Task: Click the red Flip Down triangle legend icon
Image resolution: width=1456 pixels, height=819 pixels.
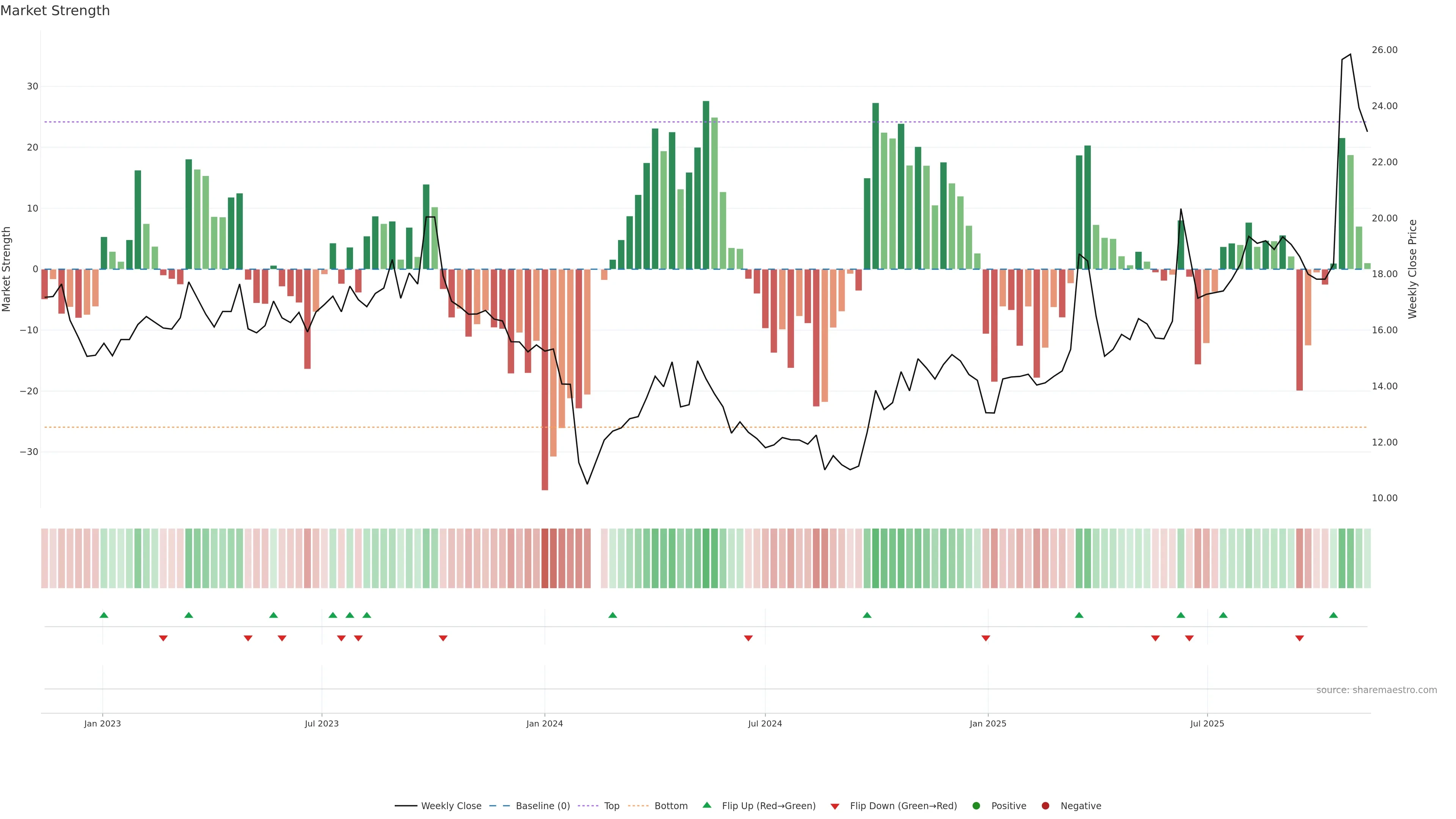Action: [835, 806]
